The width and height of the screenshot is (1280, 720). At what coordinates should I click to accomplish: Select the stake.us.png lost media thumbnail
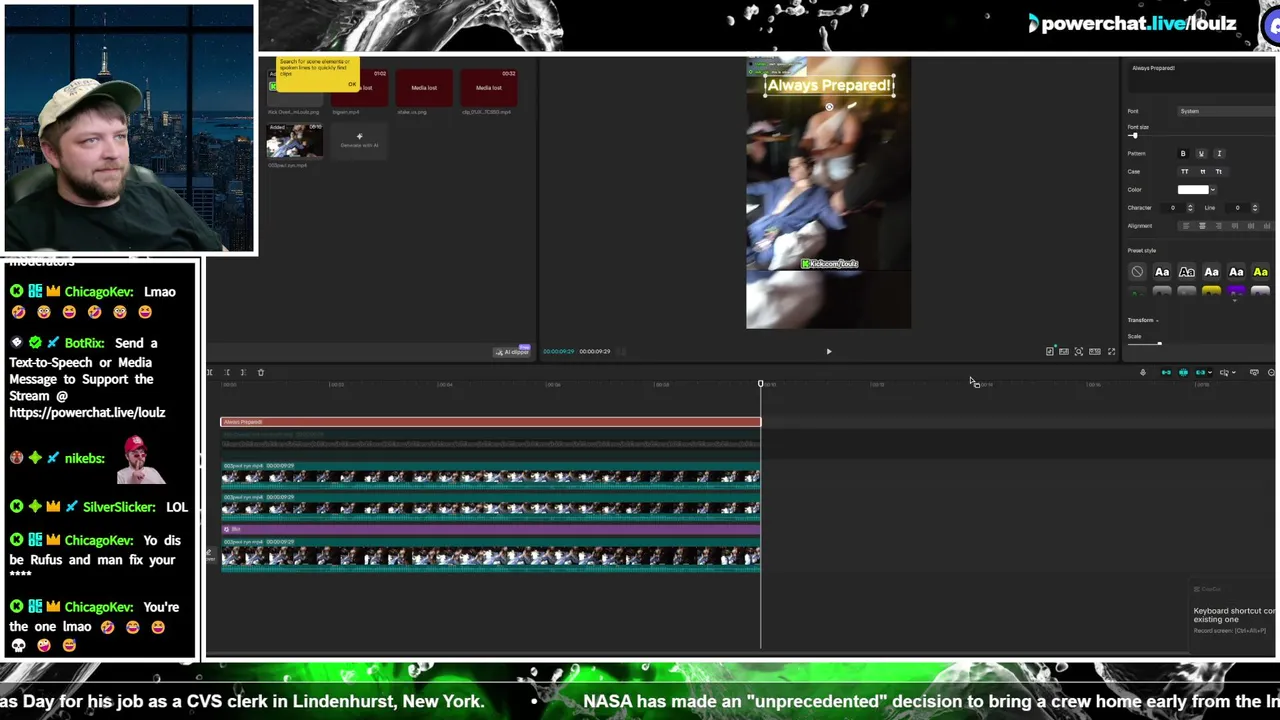pos(424,88)
